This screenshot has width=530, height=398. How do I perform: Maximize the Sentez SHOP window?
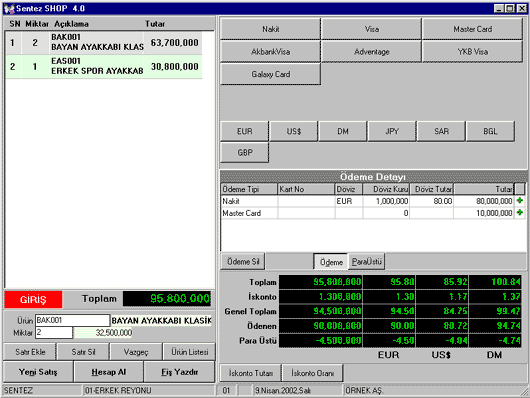pos(510,8)
